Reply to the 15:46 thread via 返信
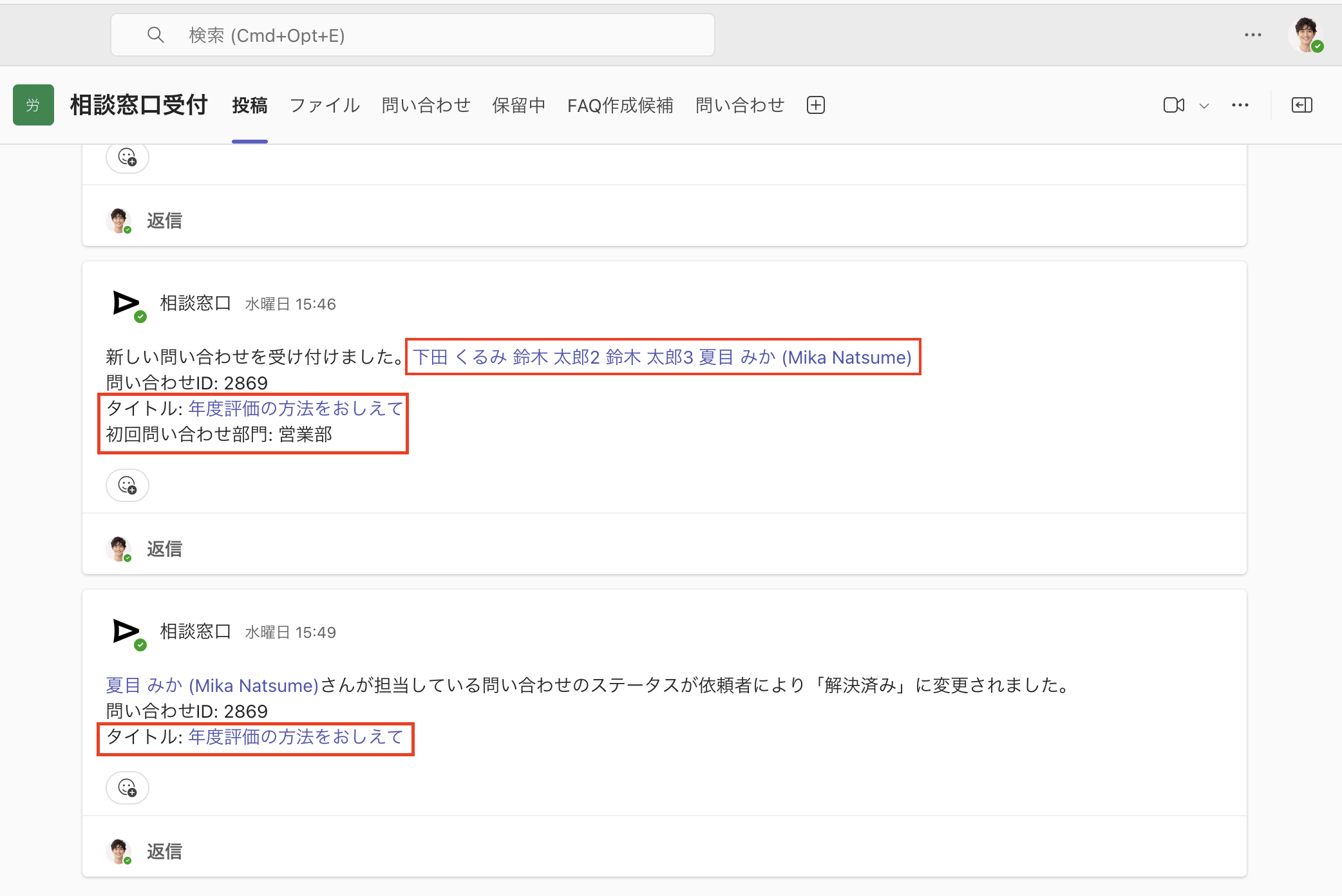The image size is (1342, 896). (x=164, y=549)
